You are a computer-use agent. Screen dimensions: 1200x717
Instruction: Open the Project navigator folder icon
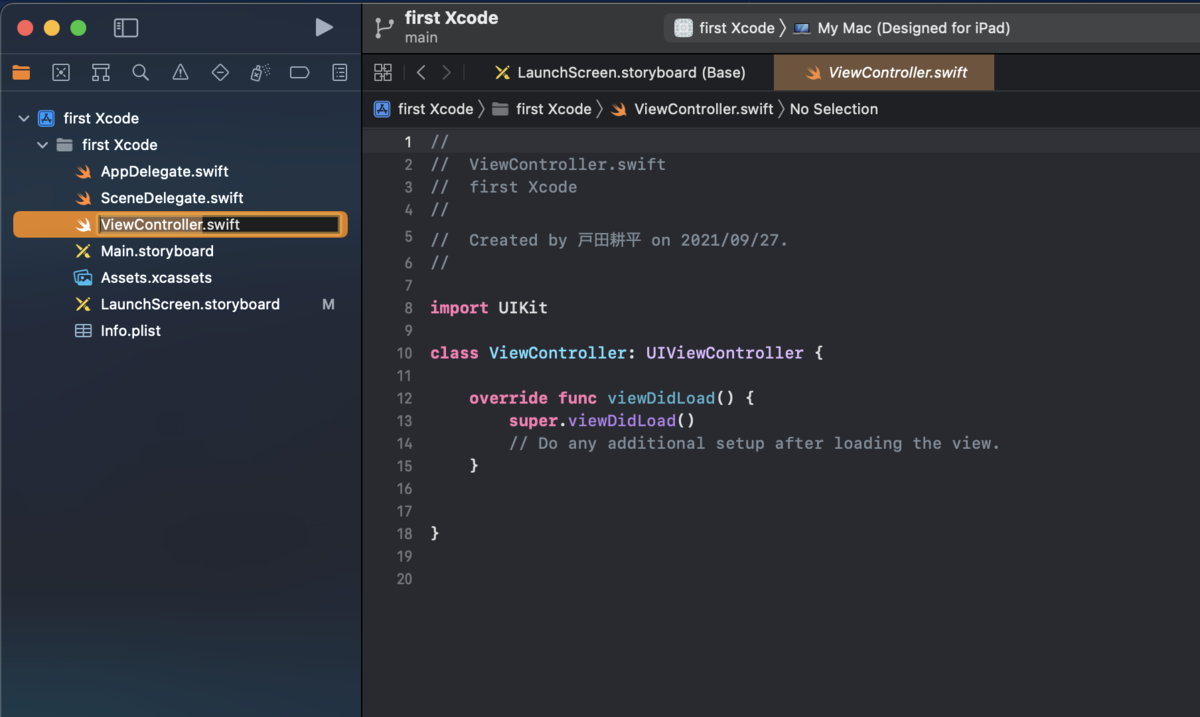21,72
